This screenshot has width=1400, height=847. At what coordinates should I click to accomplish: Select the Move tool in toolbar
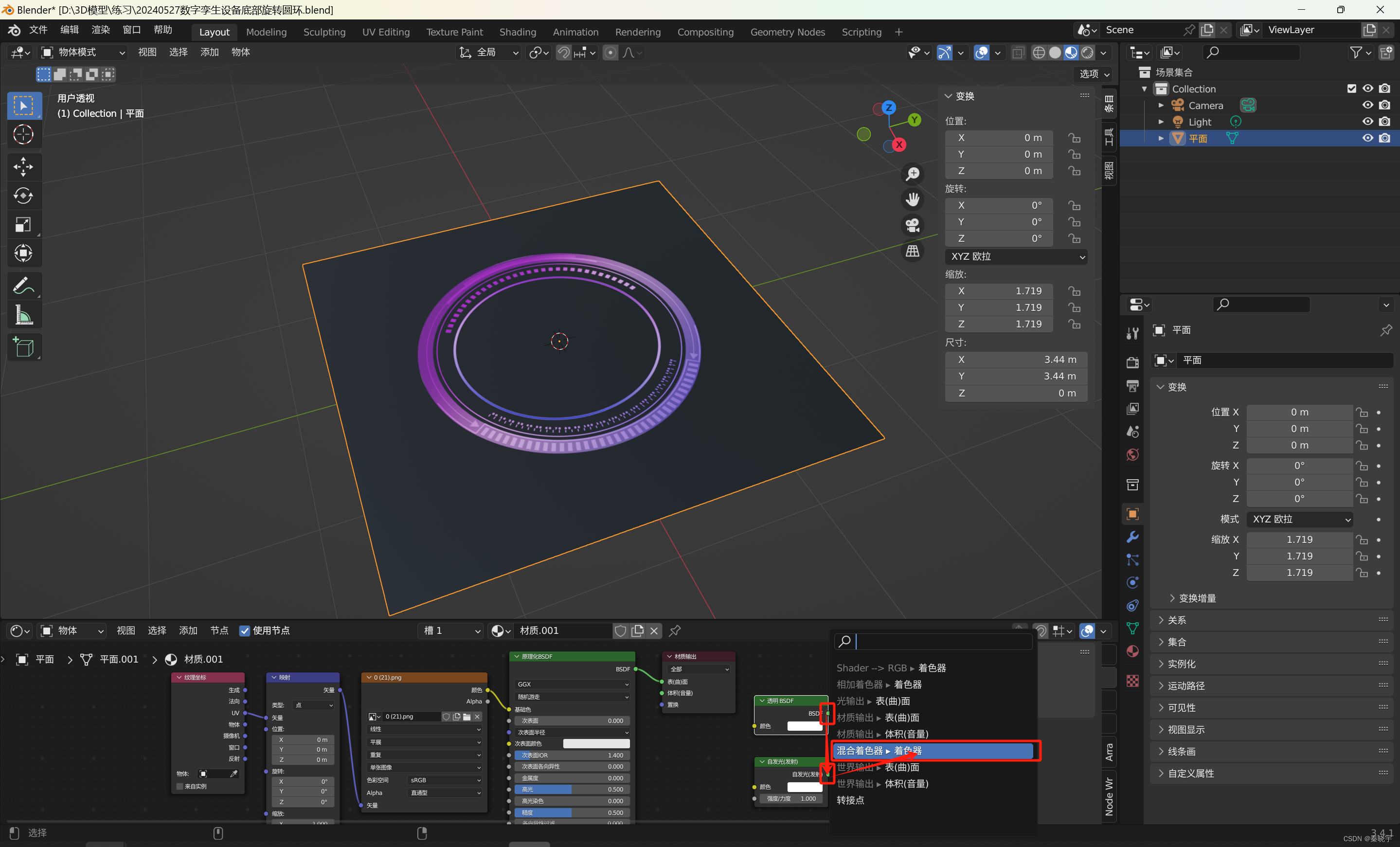click(x=25, y=166)
